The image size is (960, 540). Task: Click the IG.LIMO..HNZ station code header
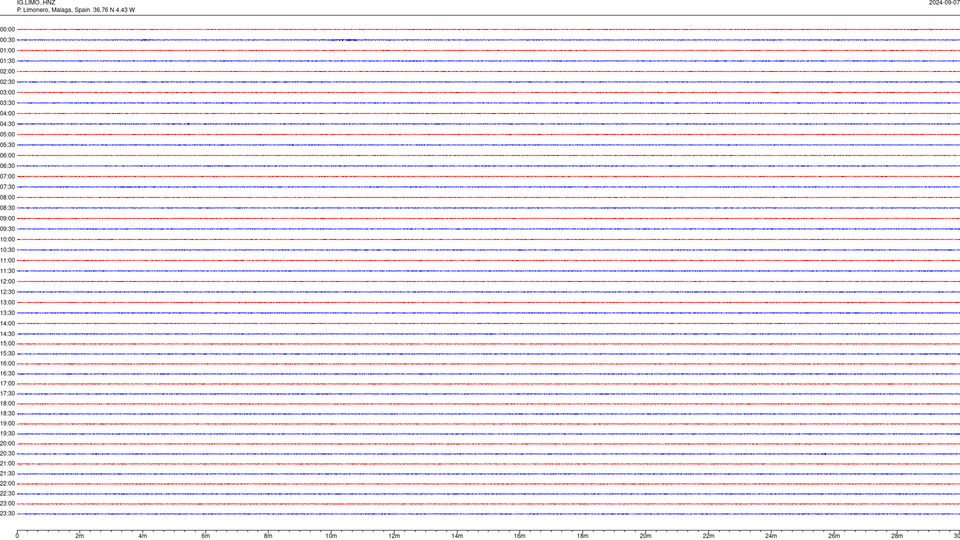[x=36, y=3]
